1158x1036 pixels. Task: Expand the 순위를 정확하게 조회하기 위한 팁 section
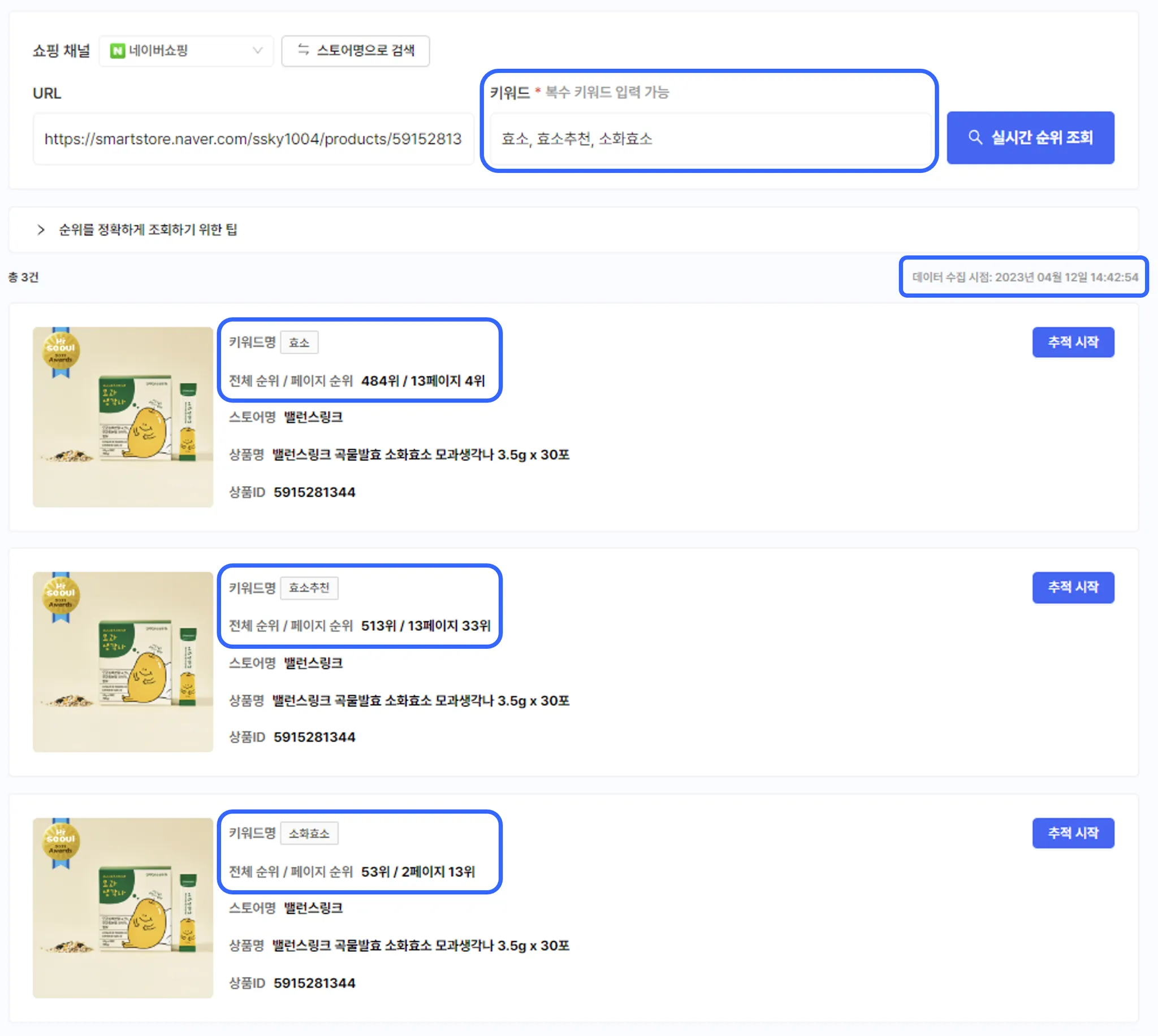pos(148,229)
